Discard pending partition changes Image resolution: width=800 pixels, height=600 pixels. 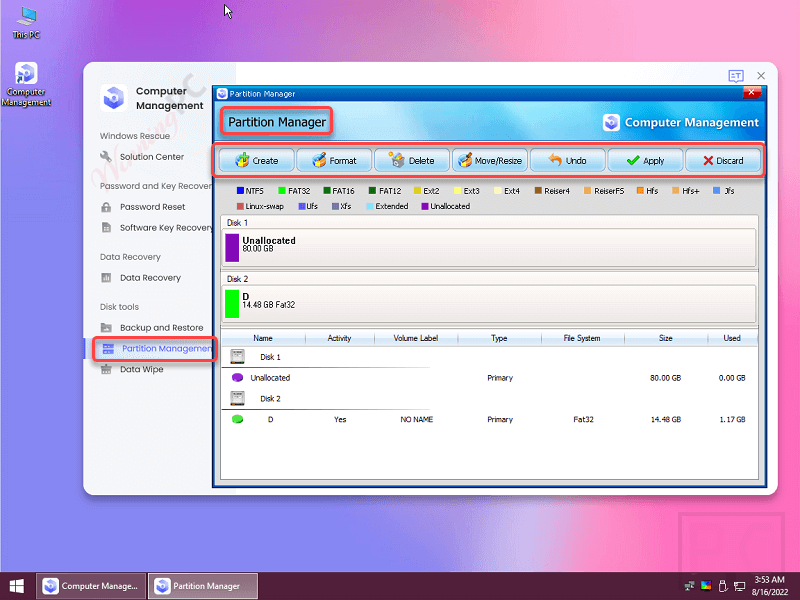(x=722, y=160)
